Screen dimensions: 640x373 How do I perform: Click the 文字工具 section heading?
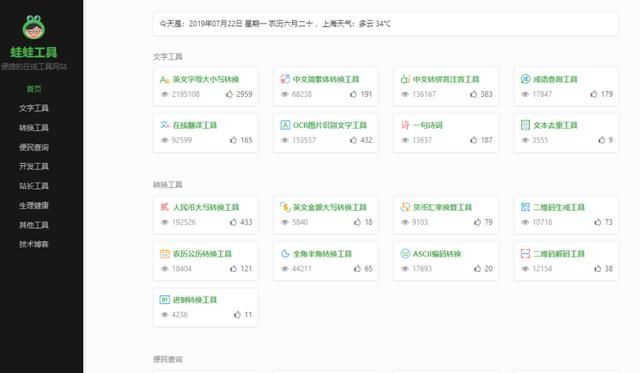coord(168,56)
